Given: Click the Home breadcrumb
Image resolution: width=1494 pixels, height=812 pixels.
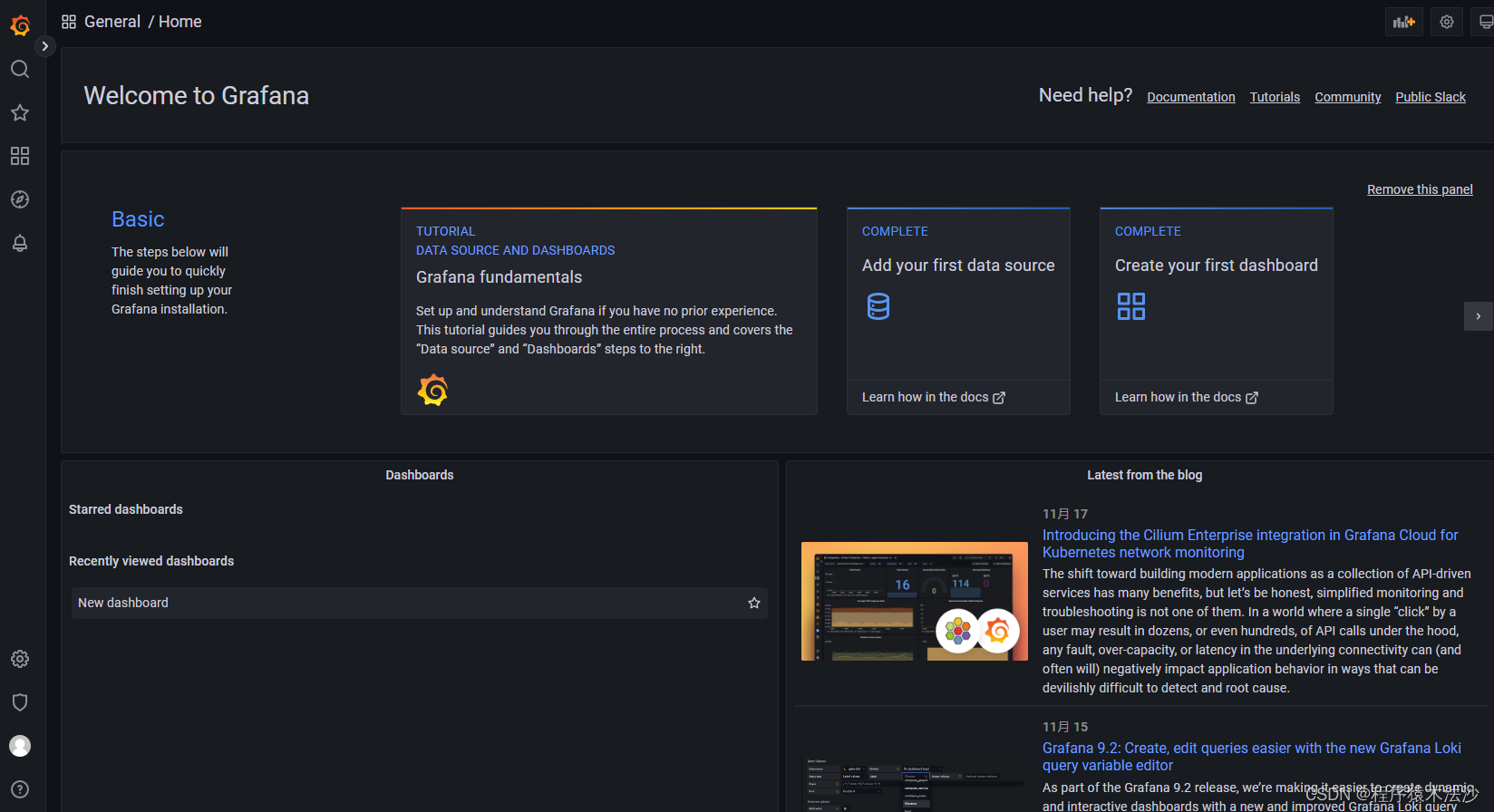Looking at the screenshot, I should click(180, 22).
